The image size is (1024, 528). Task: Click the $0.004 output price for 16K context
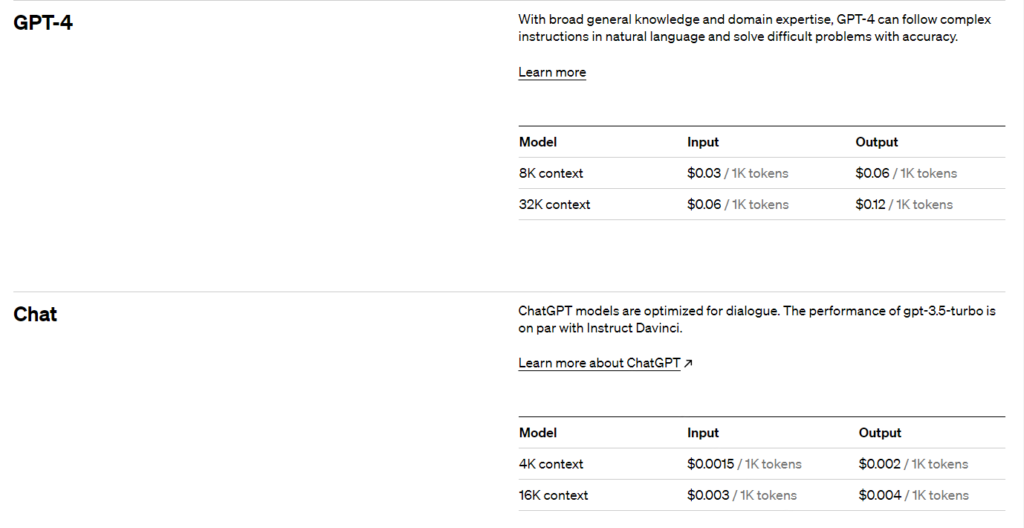tap(880, 495)
